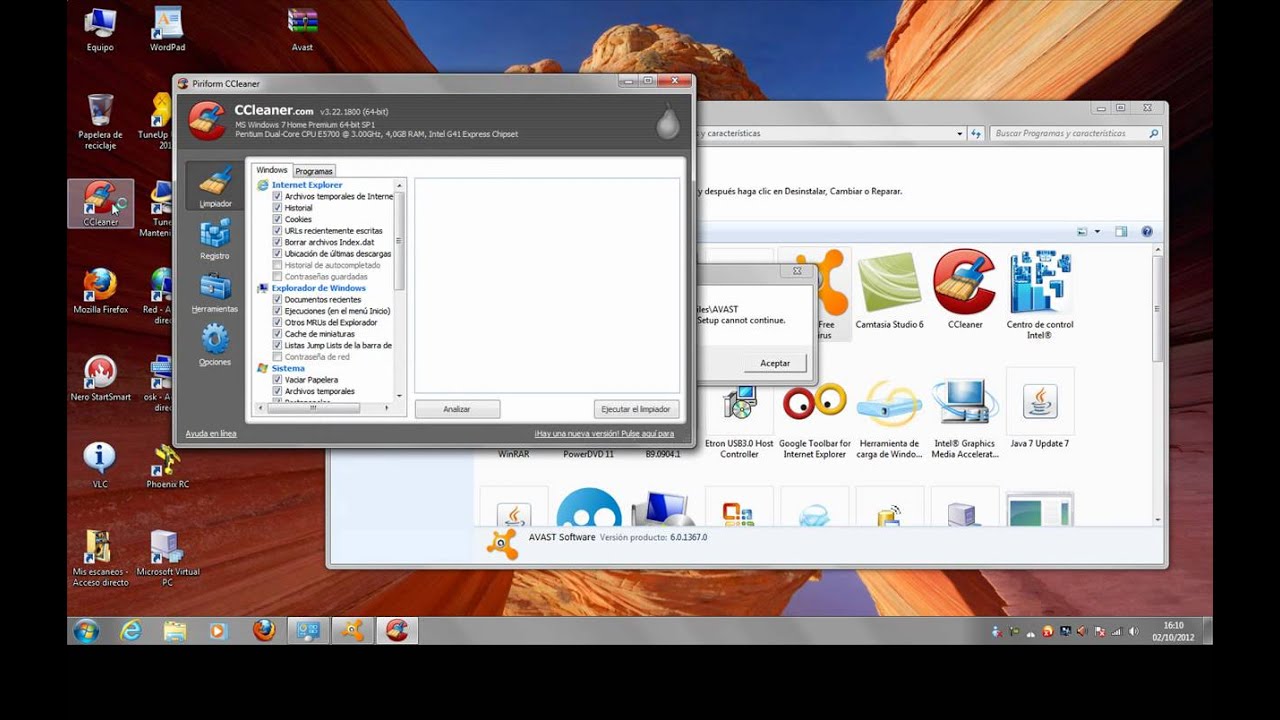
Task: Toggle Cache de miniaturas checkbox
Action: (277, 334)
